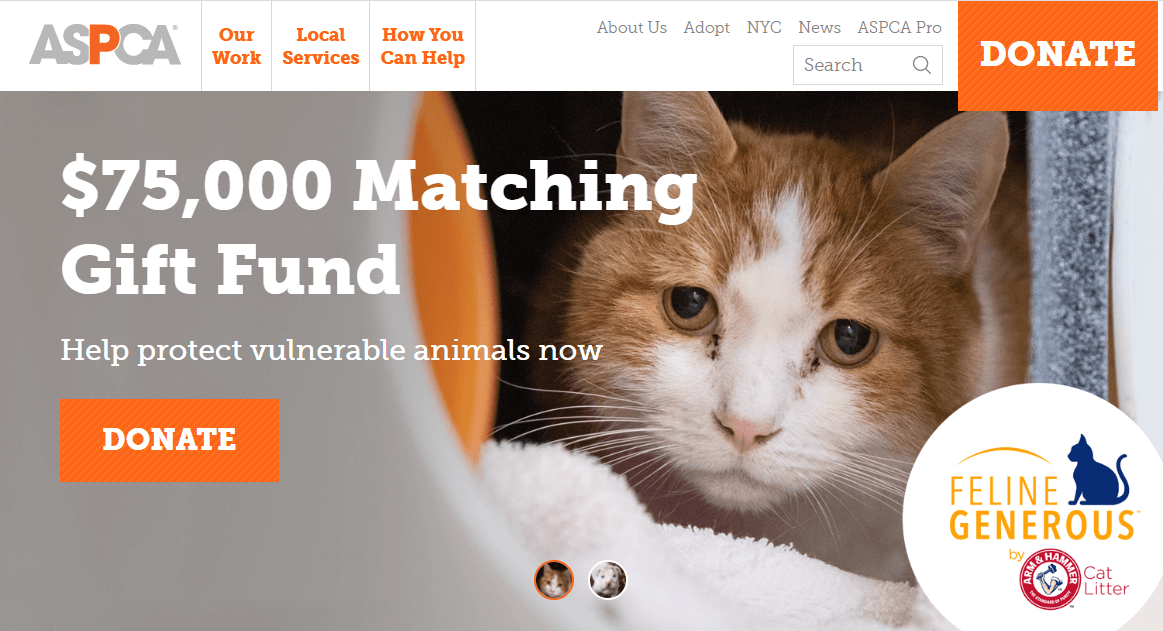The image size is (1163, 631).
Task: Click the Arm & Hammer Cat Litter logo
Action: (1074, 578)
